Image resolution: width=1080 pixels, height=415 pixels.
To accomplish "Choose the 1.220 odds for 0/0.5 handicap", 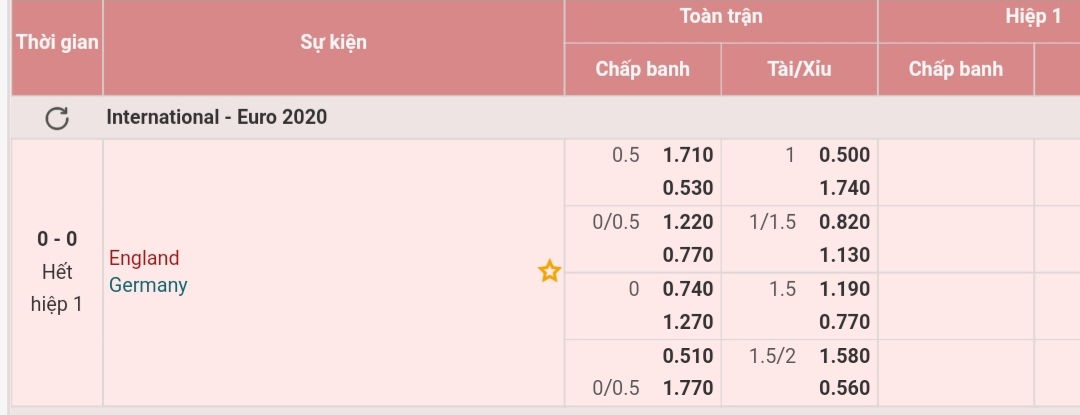I will pos(688,222).
